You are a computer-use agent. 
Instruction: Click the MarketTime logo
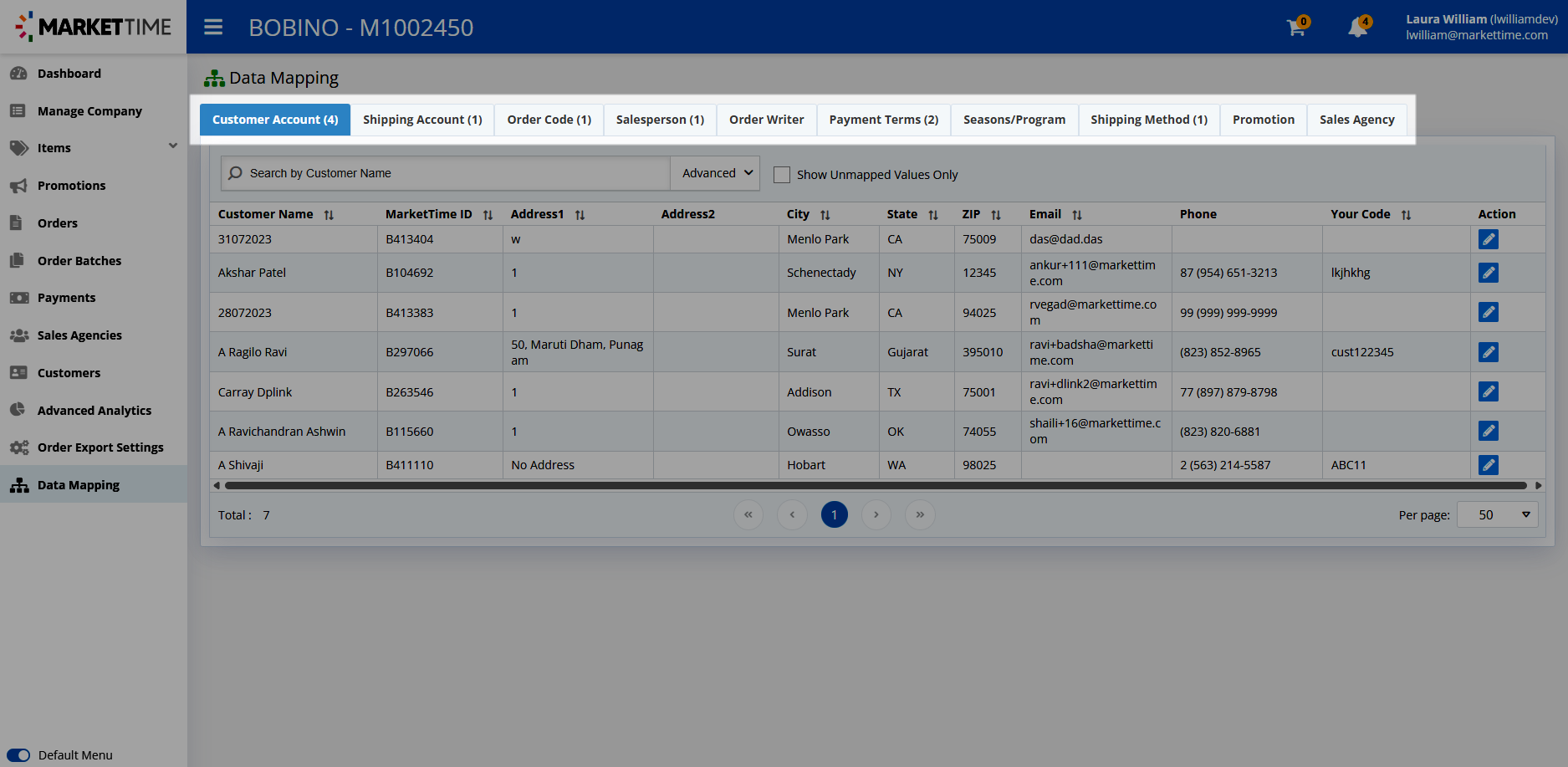(x=94, y=27)
